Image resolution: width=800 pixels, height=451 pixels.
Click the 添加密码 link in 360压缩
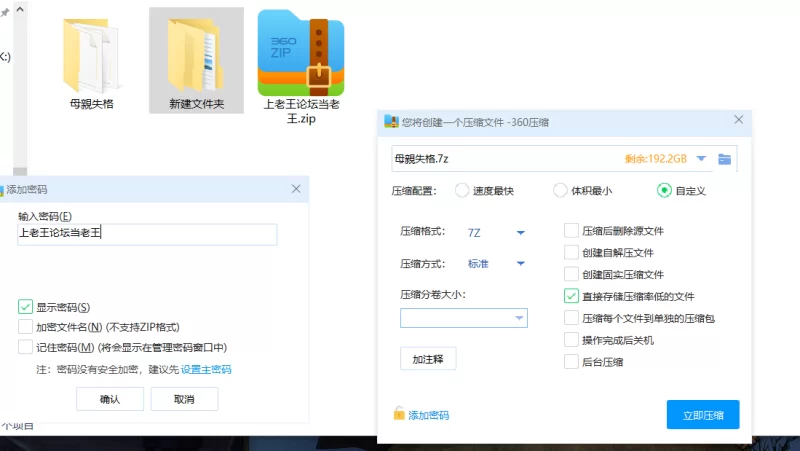(x=429, y=415)
